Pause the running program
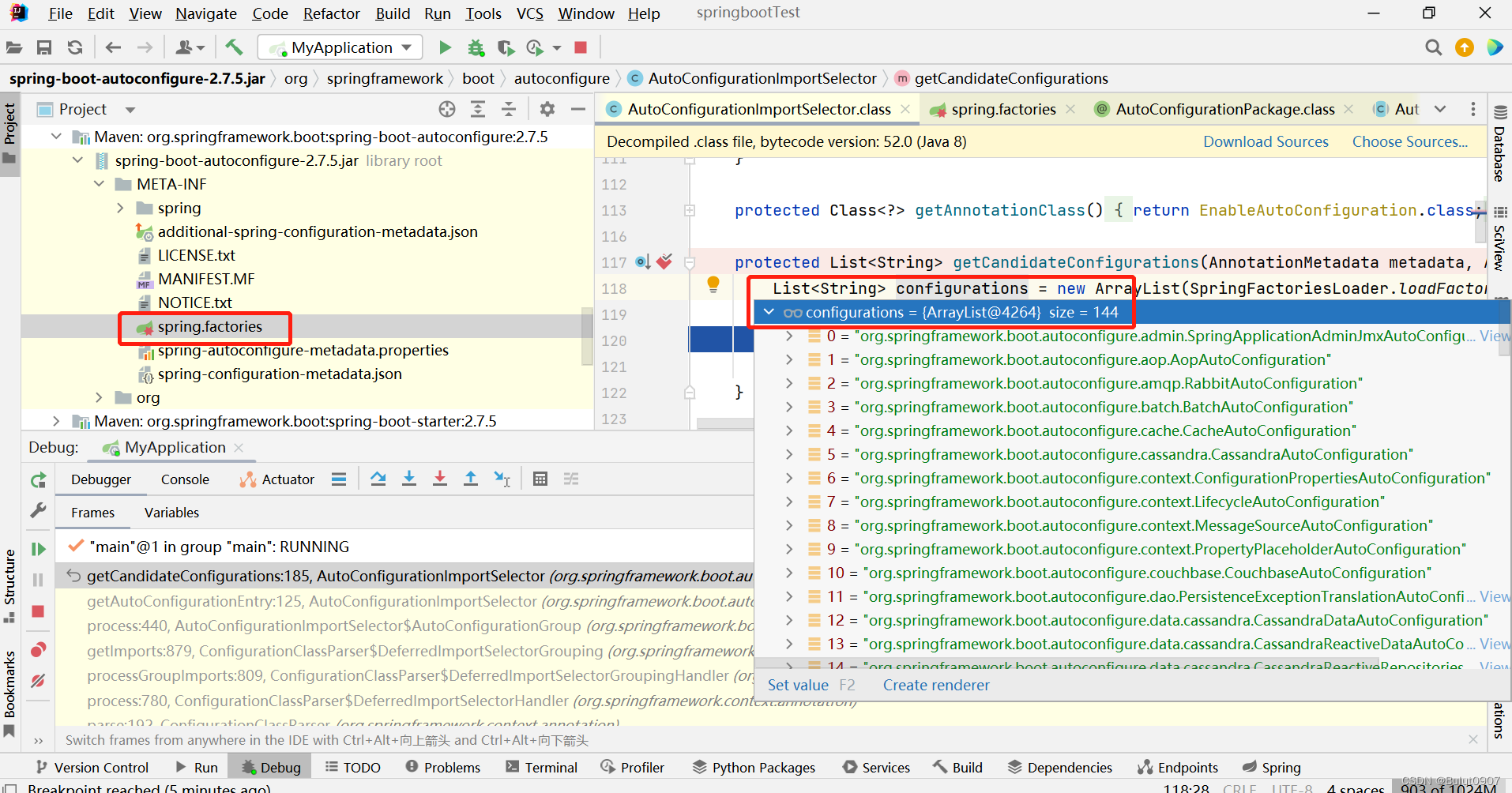 coord(37,579)
